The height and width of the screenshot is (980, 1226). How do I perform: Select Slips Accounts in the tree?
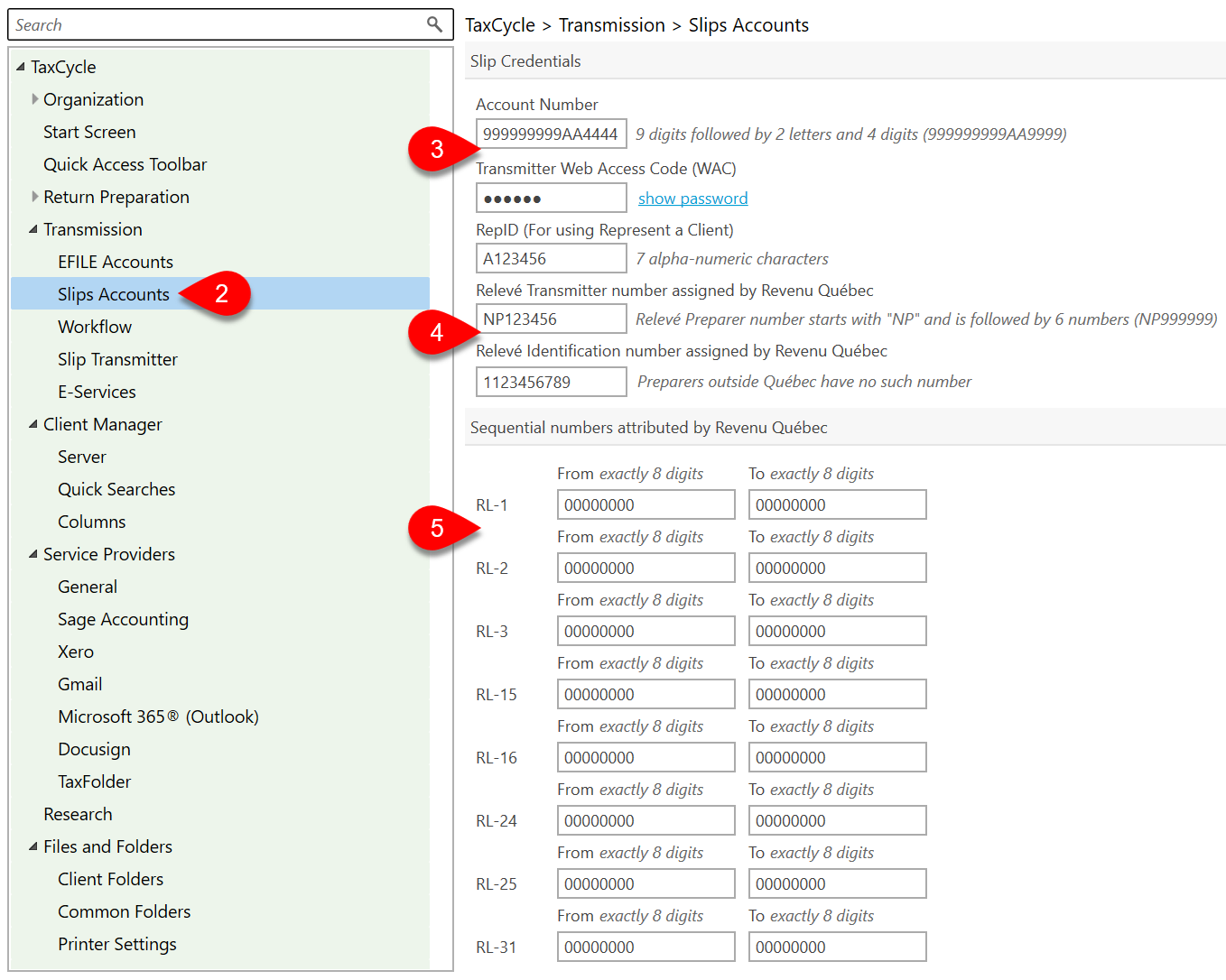[114, 294]
